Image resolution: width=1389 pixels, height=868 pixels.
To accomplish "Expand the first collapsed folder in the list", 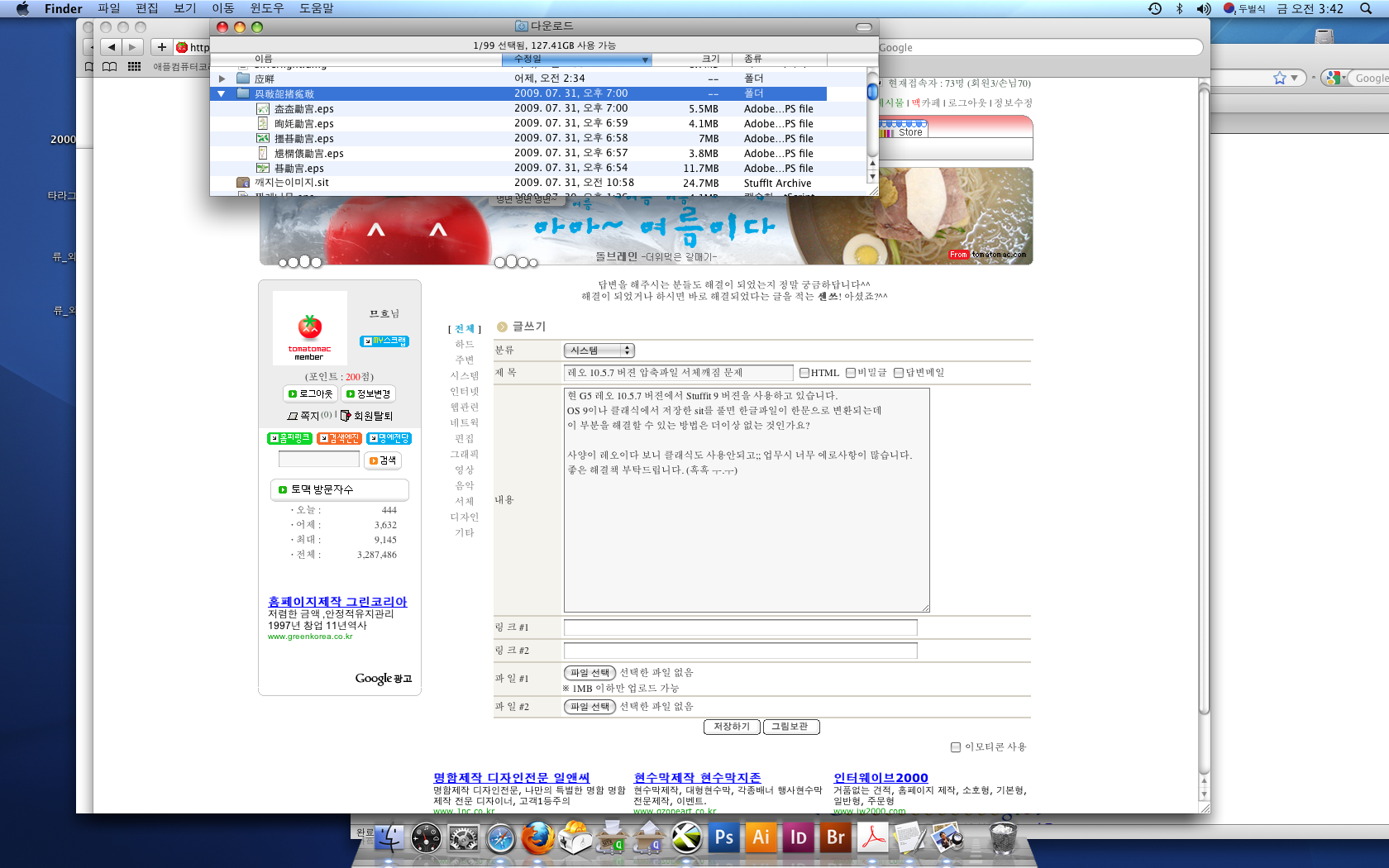I will pos(222,79).
